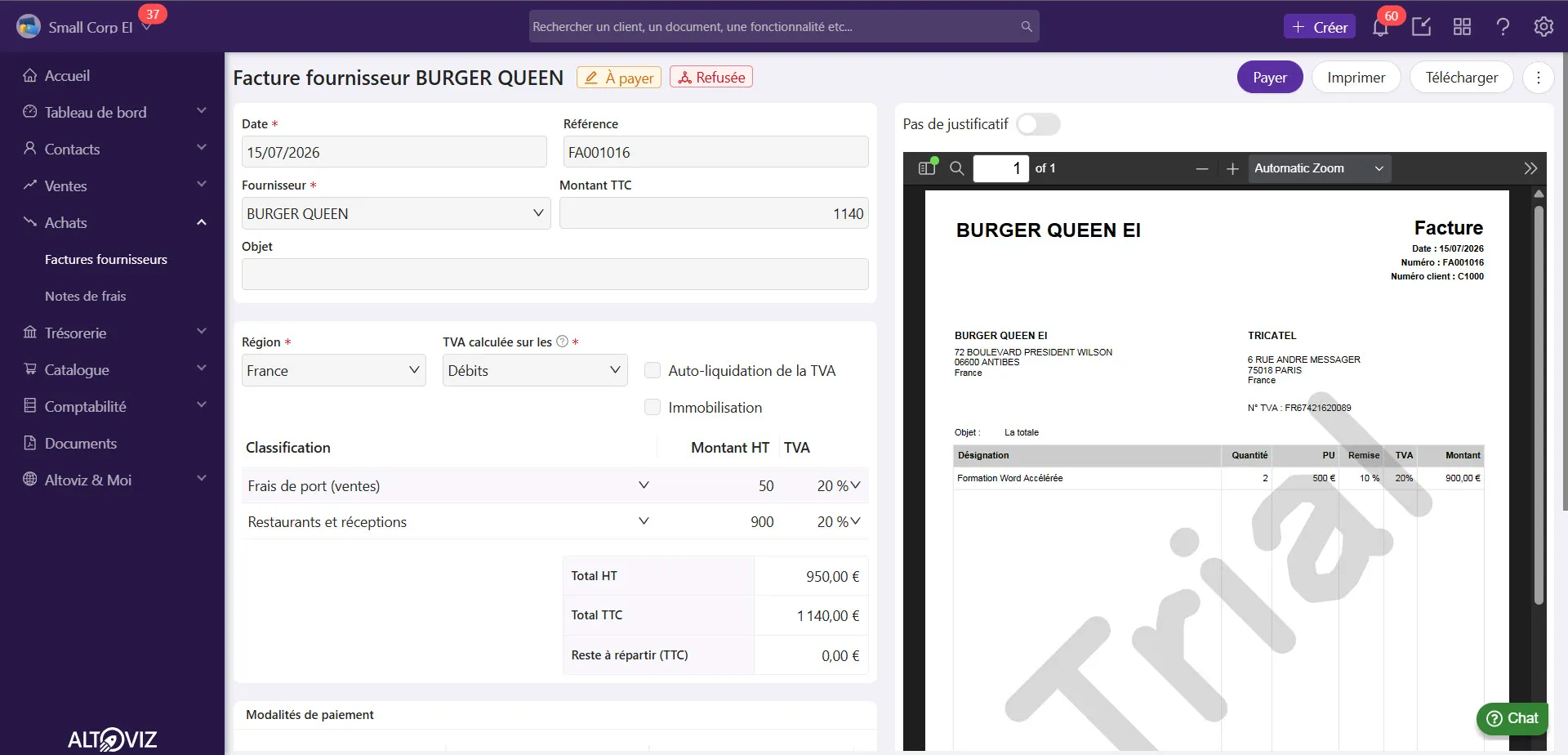This screenshot has height=755, width=1568.
Task: Zoom in the PDF preview
Action: (1232, 169)
